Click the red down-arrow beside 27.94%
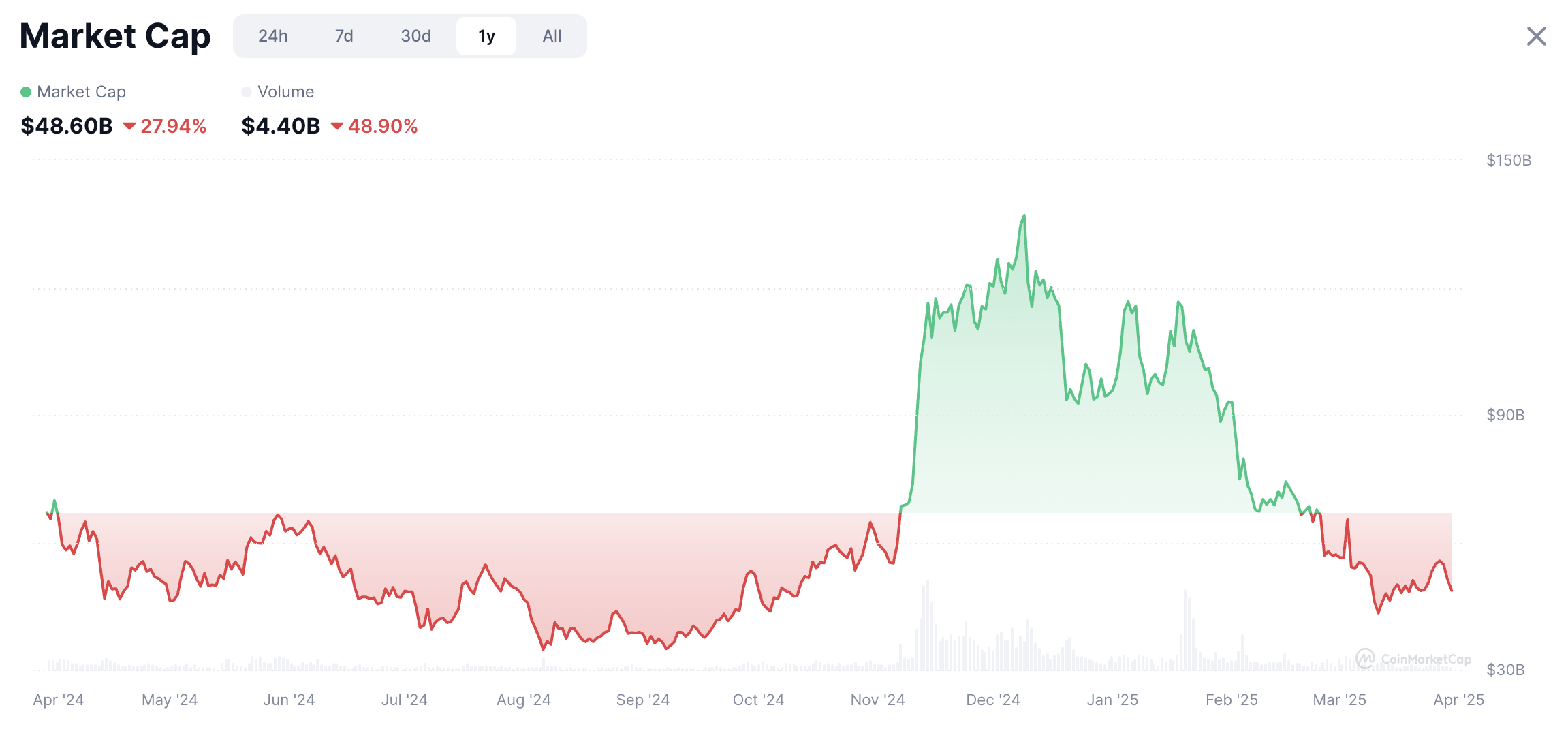This screenshot has width=1568, height=746. click(x=131, y=126)
